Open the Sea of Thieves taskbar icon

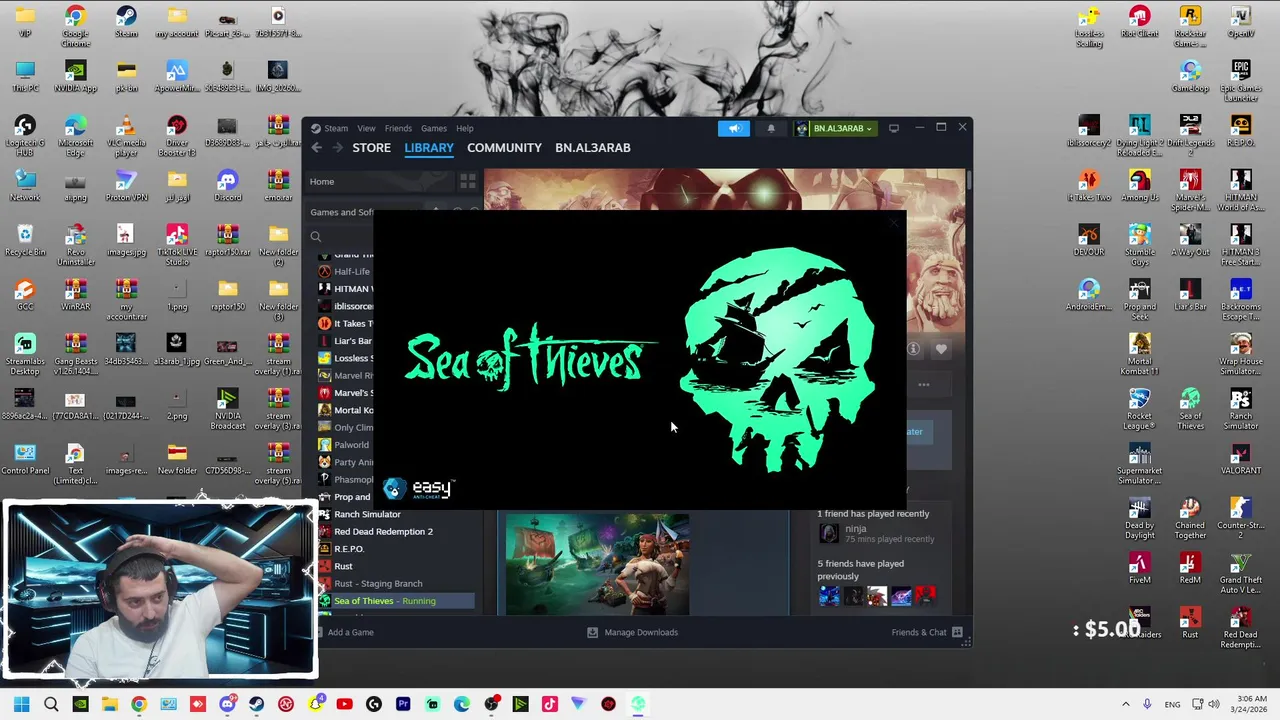[x=637, y=704]
